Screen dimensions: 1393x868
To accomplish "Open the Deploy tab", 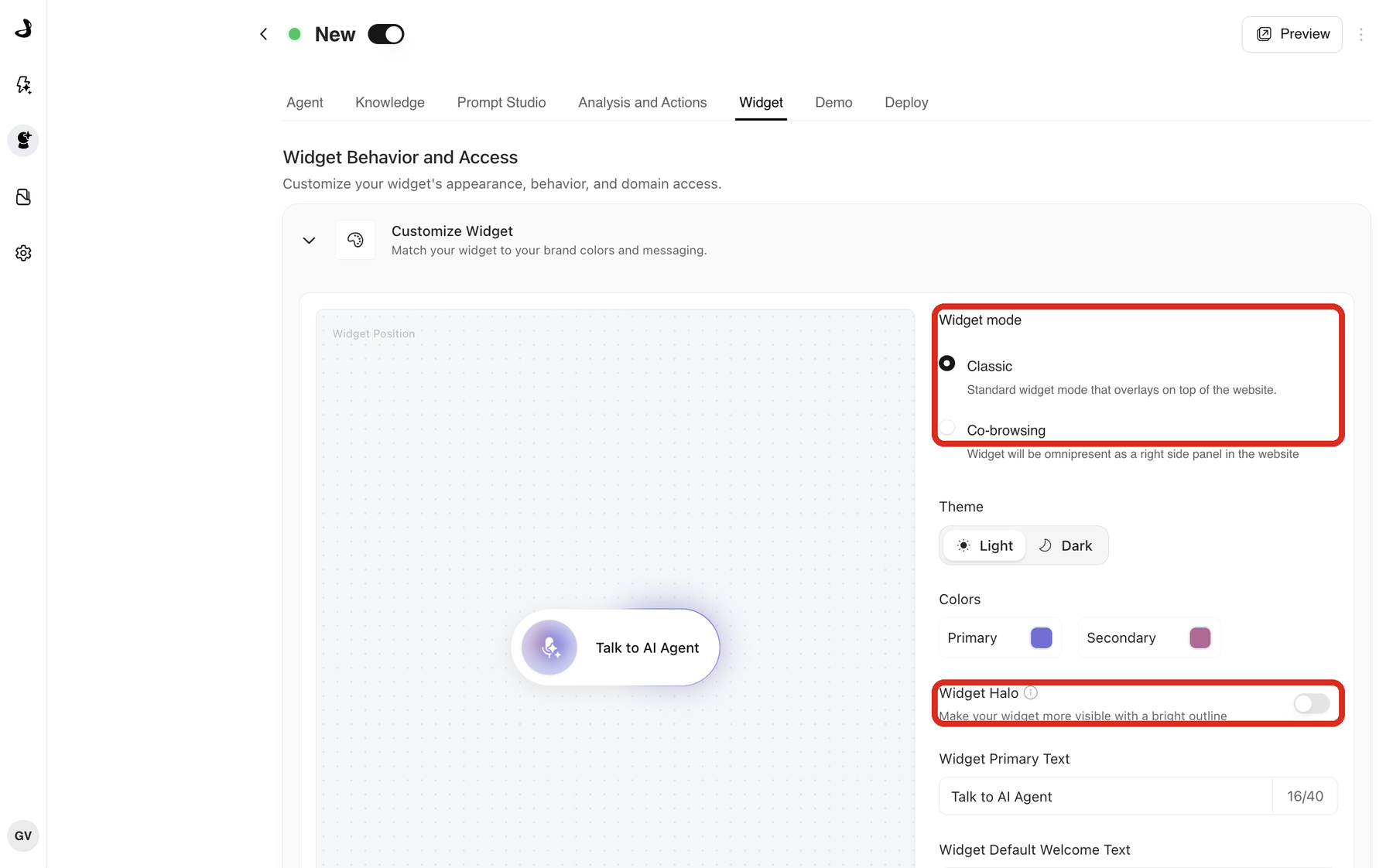I will click(x=906, y=102).
